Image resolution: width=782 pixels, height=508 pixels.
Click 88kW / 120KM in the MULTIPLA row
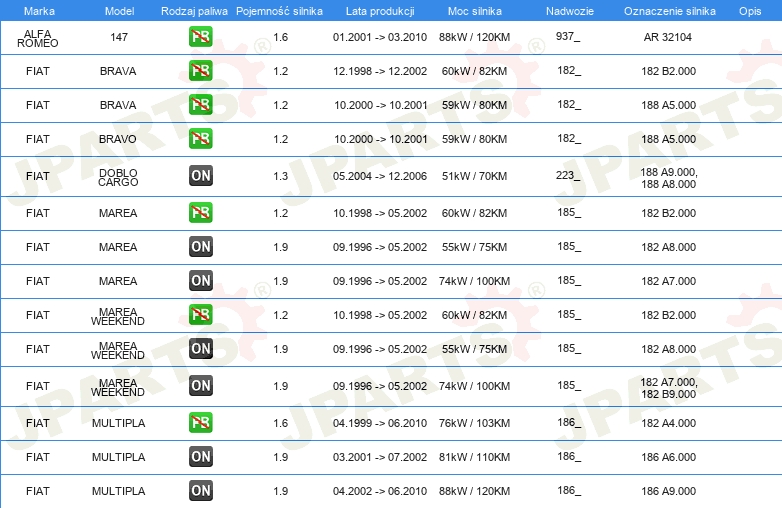click(474, 491)
